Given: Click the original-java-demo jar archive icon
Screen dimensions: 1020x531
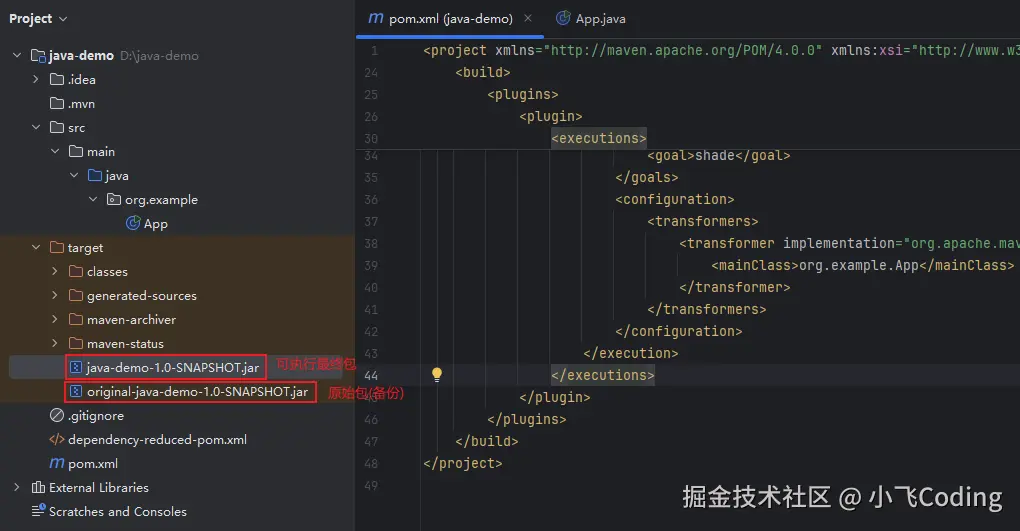Looking at the screenshot, I should point(76,392).
